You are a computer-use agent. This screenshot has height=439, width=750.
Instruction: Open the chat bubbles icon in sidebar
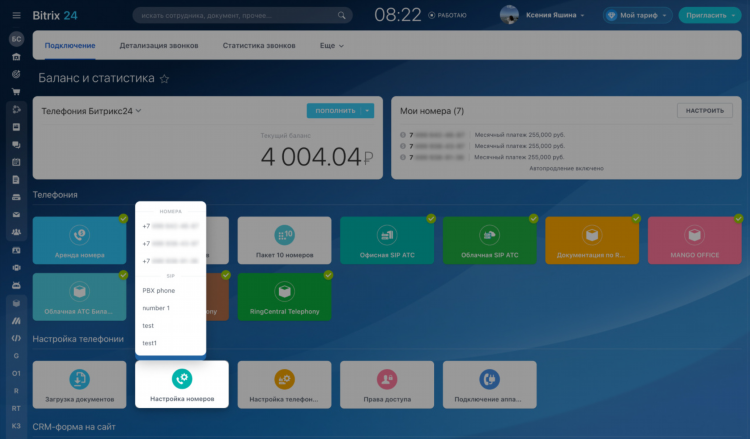point(16,144)
